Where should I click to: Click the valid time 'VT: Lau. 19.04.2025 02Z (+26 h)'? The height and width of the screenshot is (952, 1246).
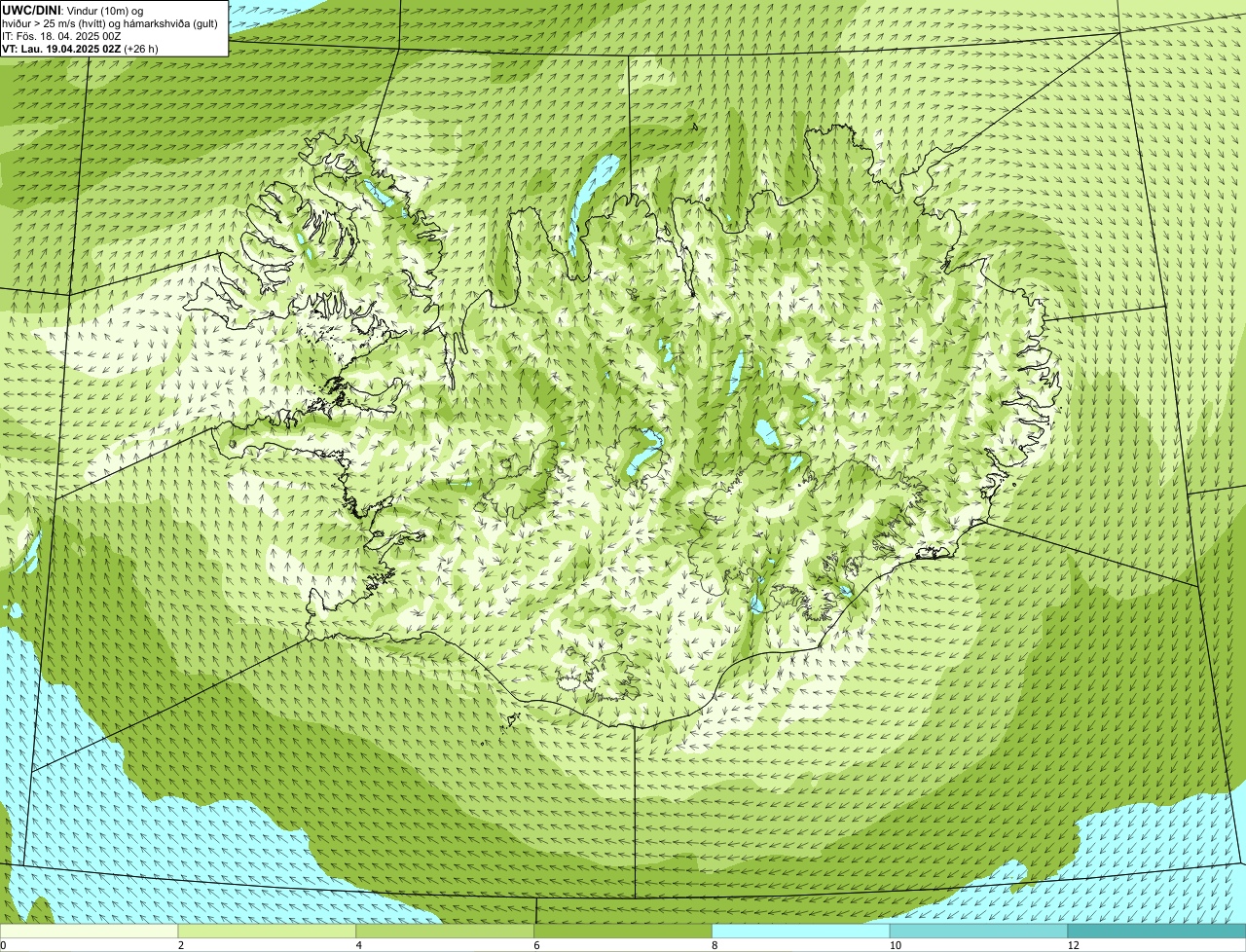(80, 49)
